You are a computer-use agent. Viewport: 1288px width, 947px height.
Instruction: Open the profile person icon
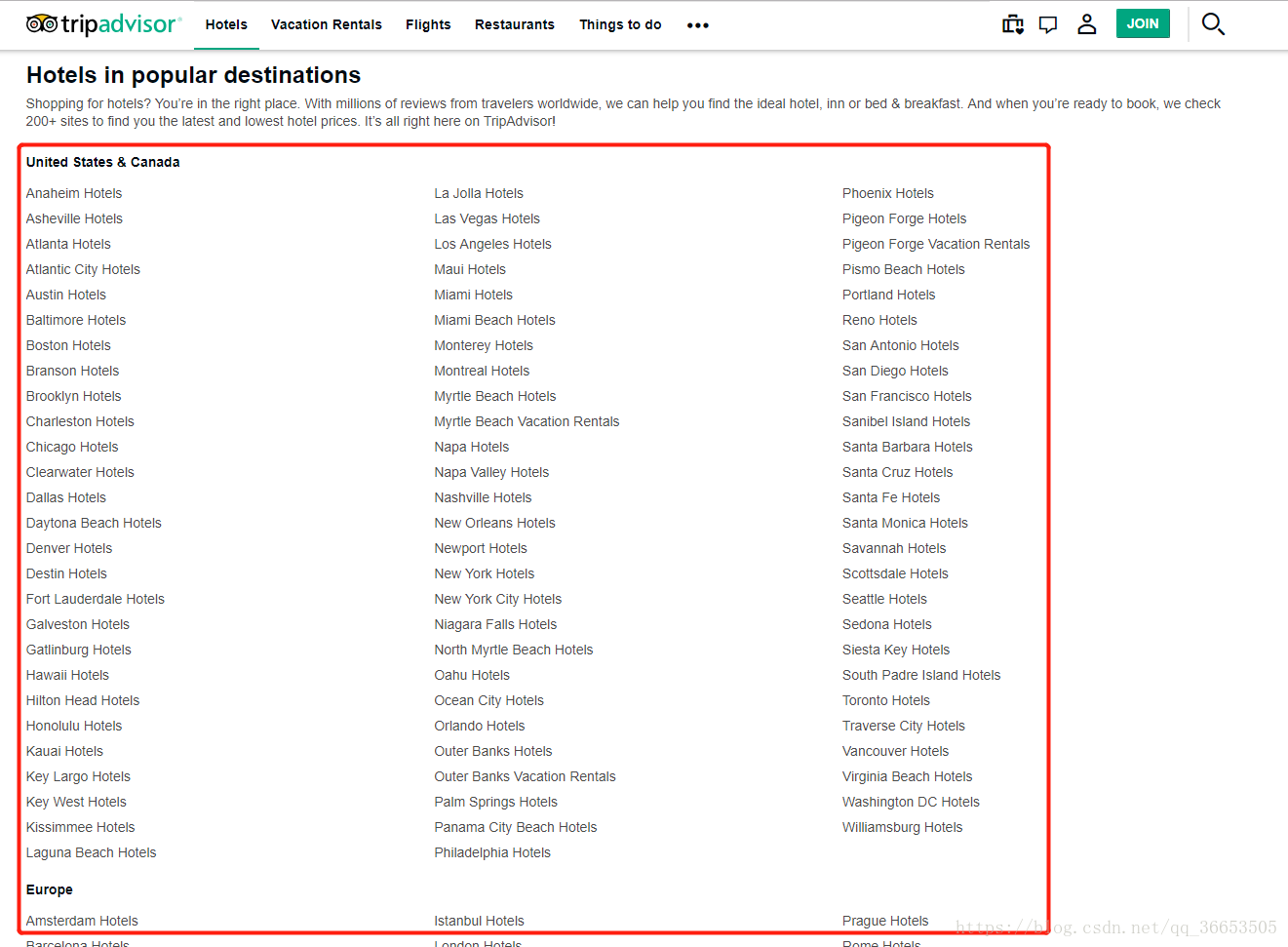[x=1087, y=24]
